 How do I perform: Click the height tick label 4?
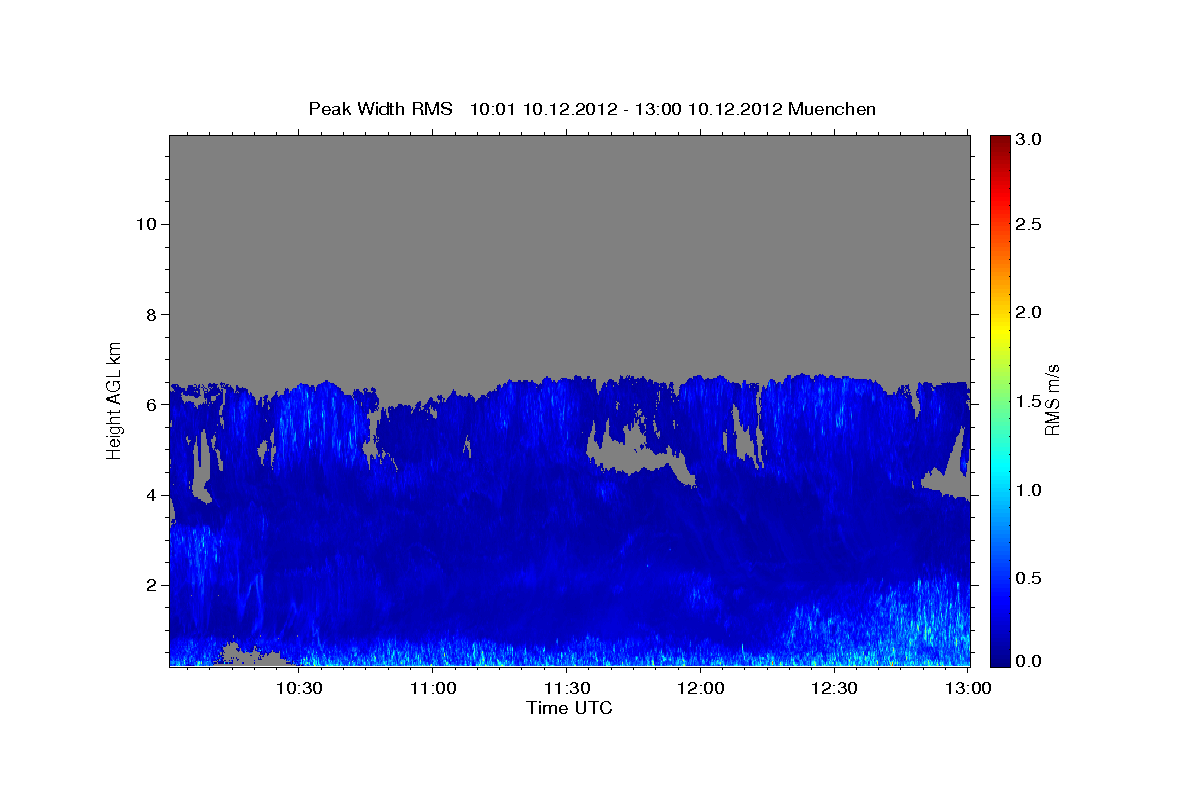(x=149, y=494)
